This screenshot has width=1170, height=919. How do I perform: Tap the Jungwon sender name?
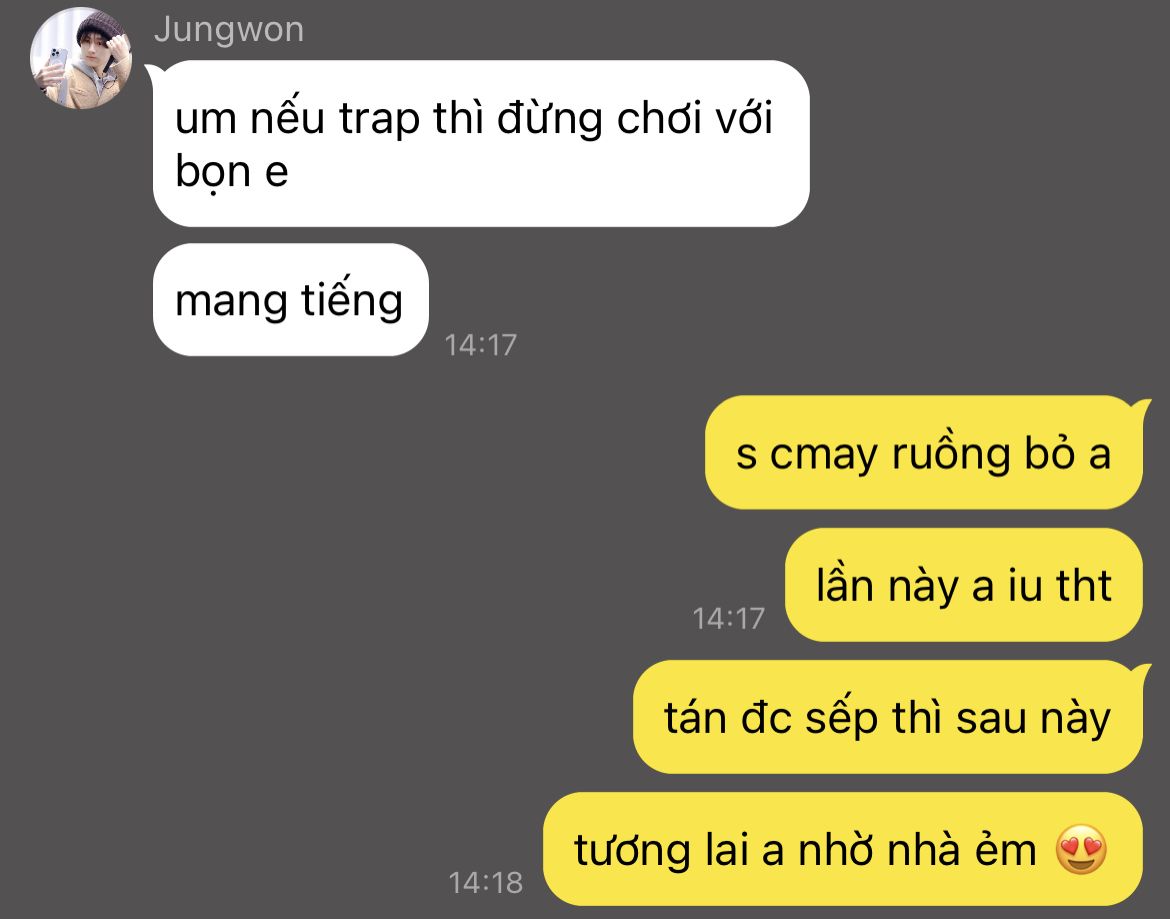[x=229, y=30]
